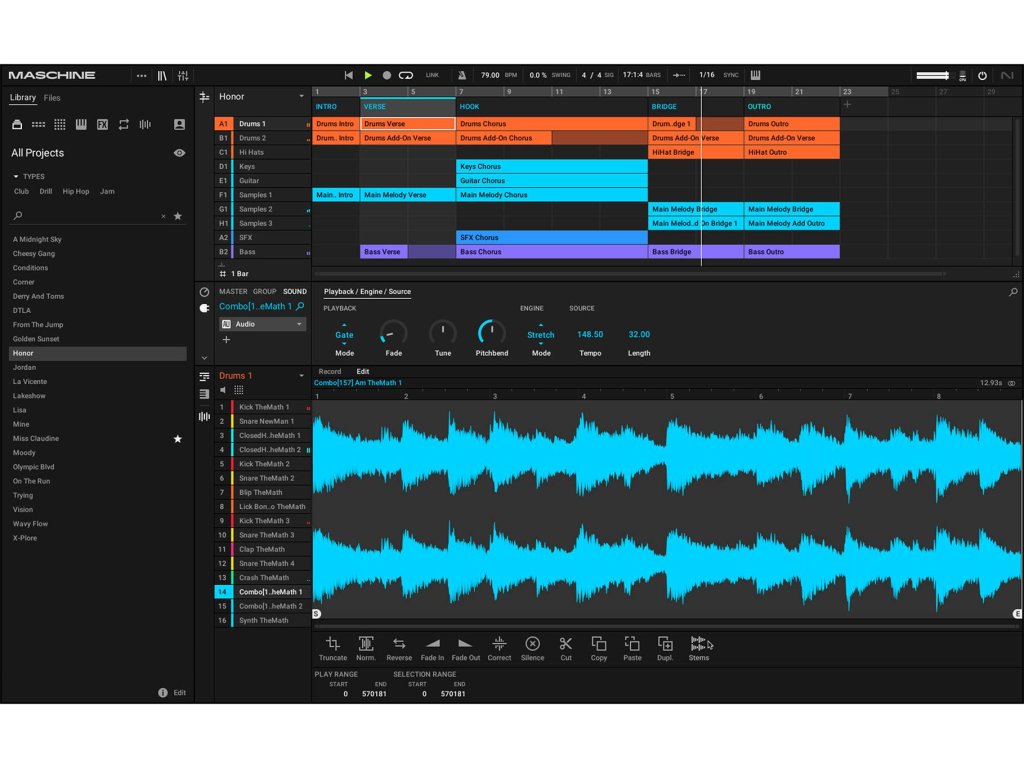Select the Effects FX icon in browser

coord(103,124)
